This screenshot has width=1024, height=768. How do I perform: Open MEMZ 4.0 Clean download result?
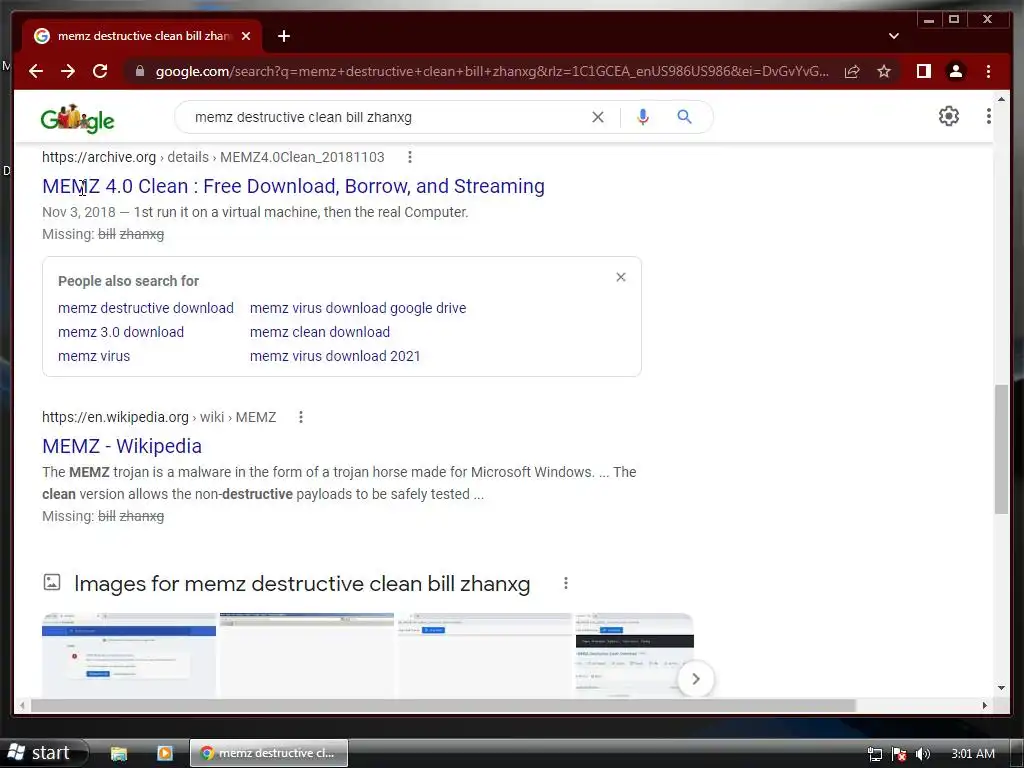click(293, 186)
